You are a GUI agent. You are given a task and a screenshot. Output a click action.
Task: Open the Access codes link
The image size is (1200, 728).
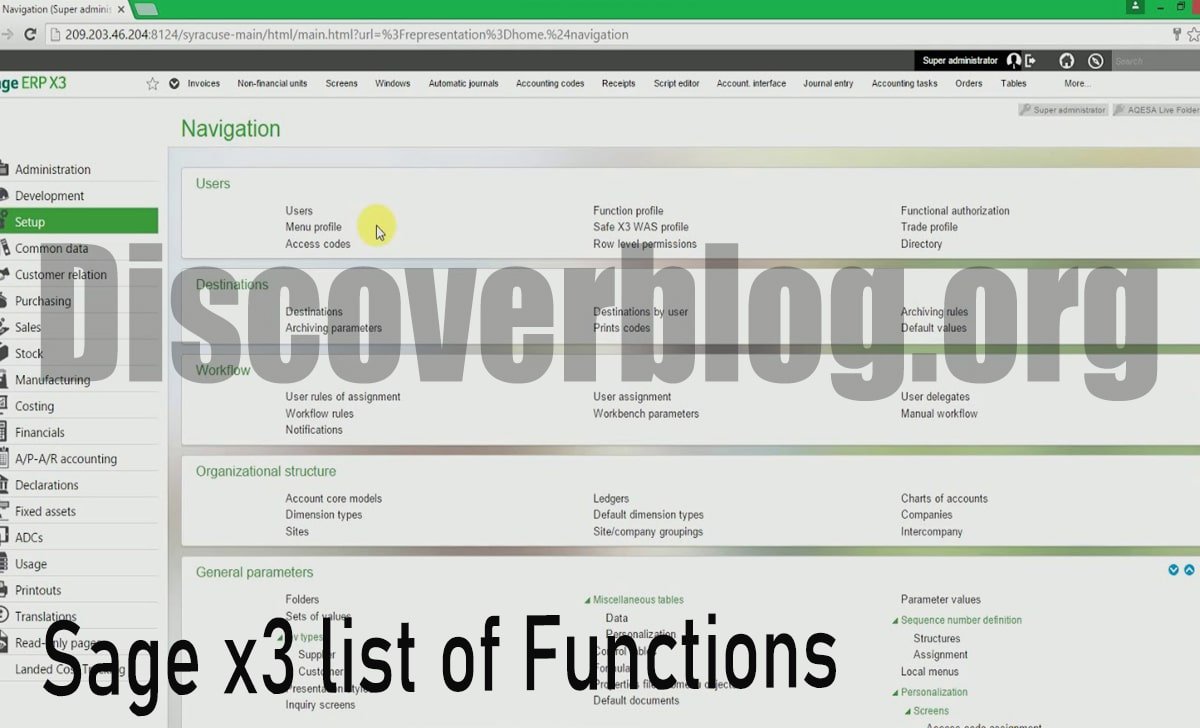(318, 244)
